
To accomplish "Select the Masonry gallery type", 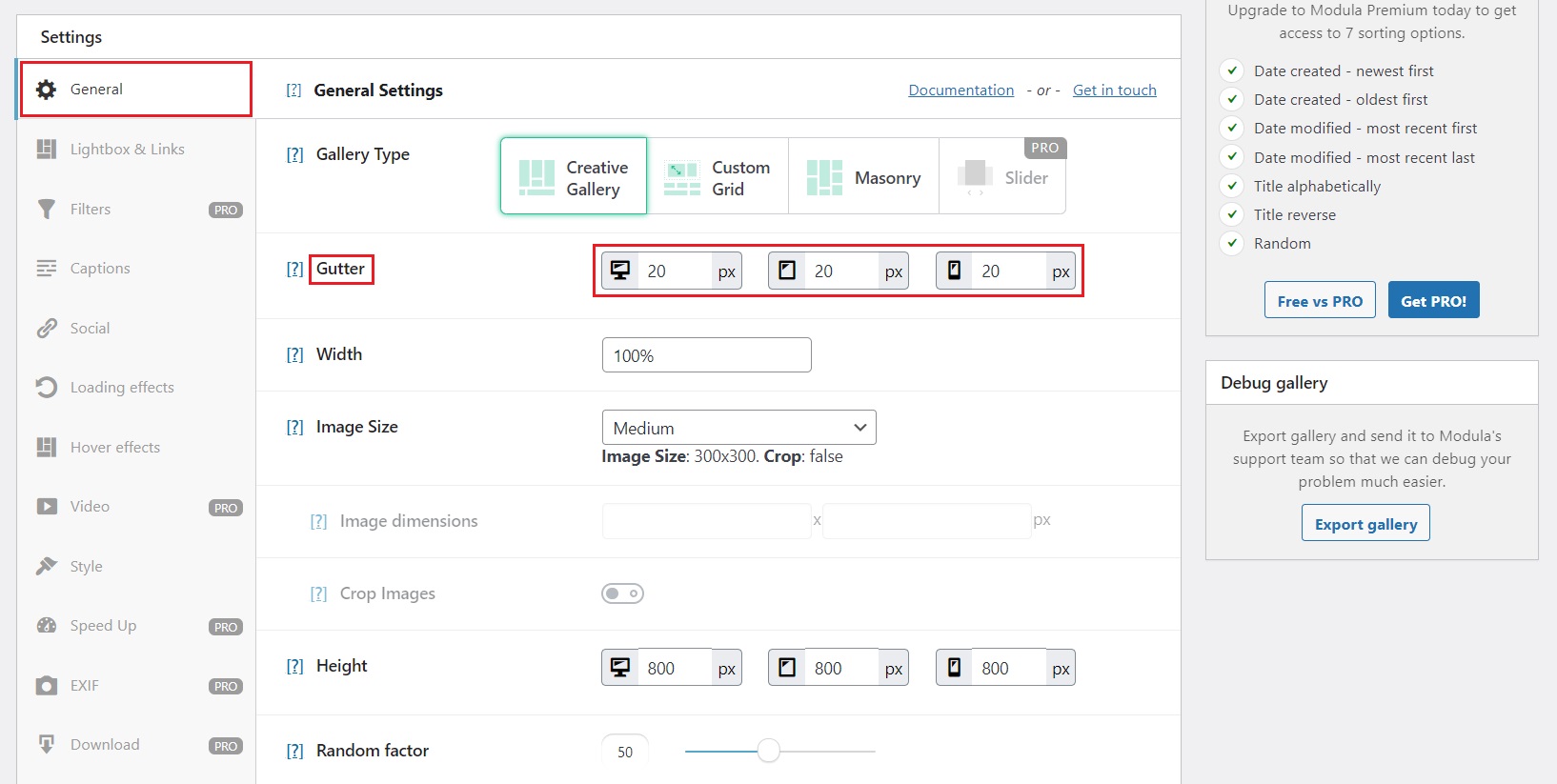I will coord(863,177).
